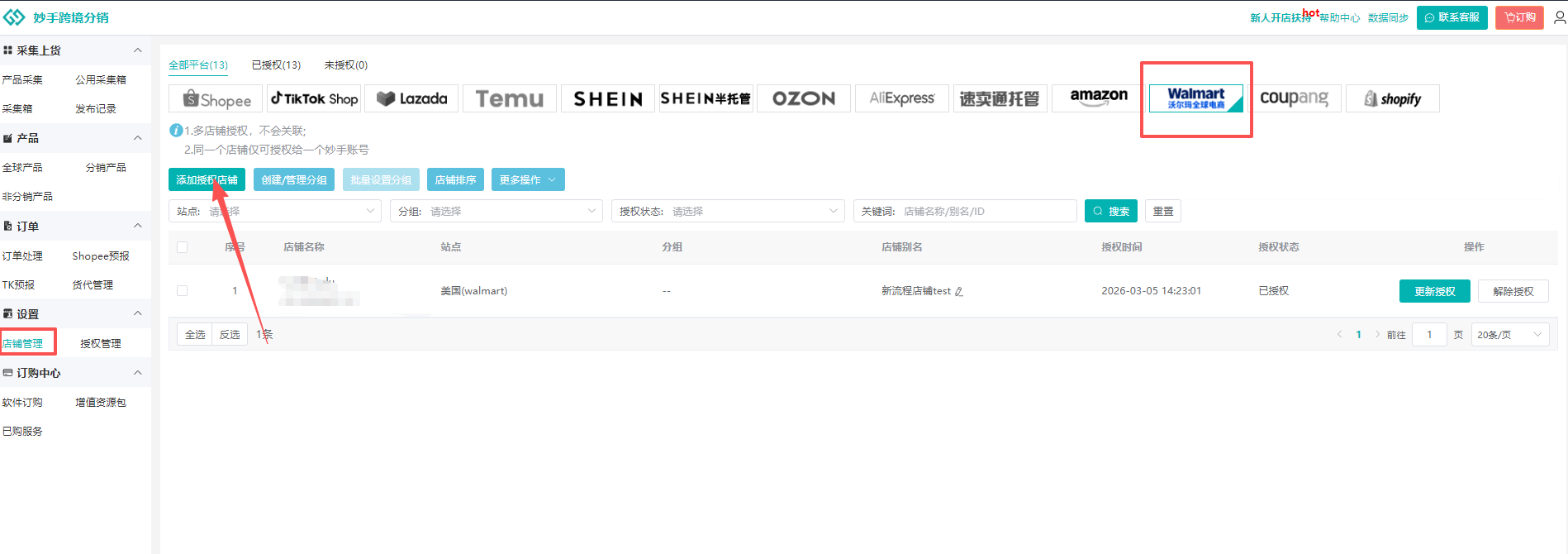Open the 分组 dropdown filter
The height and width of the screenshot is (554, 1568).
497,212
